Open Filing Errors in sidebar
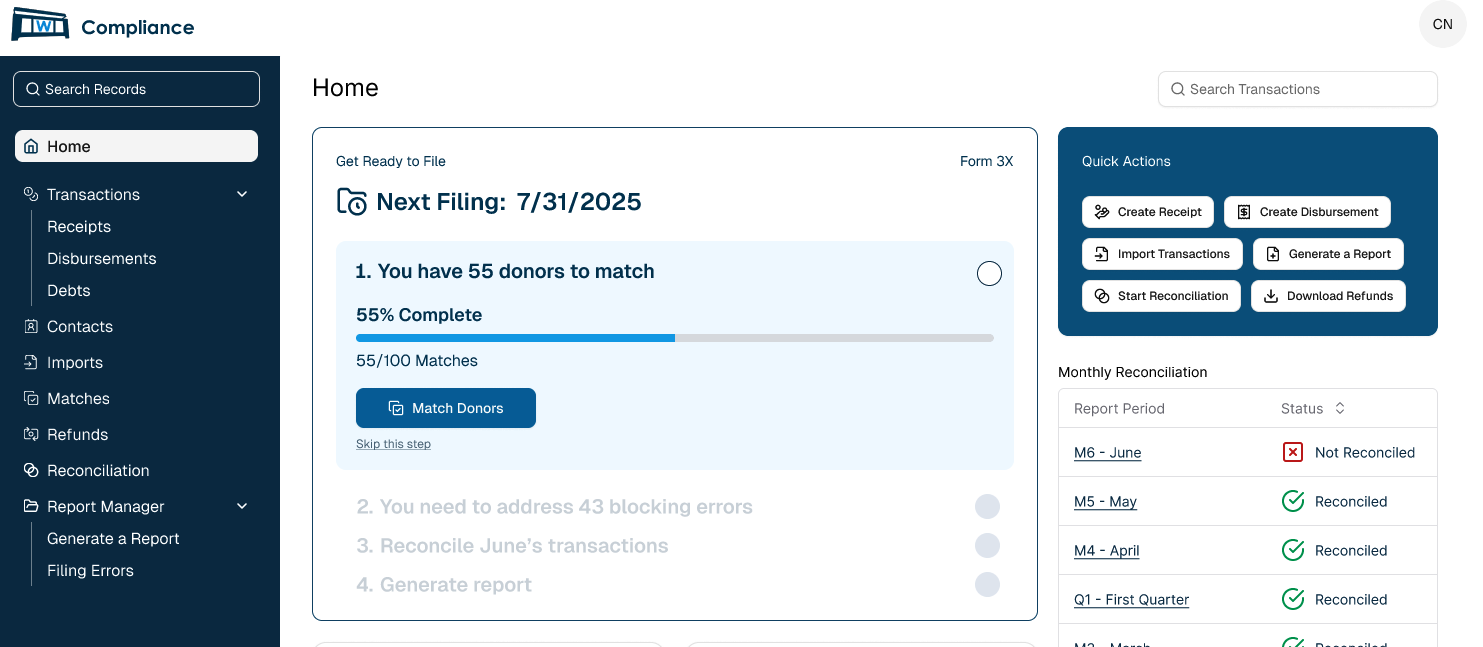This screenshot has height=647, width=1483. (90, 570)
